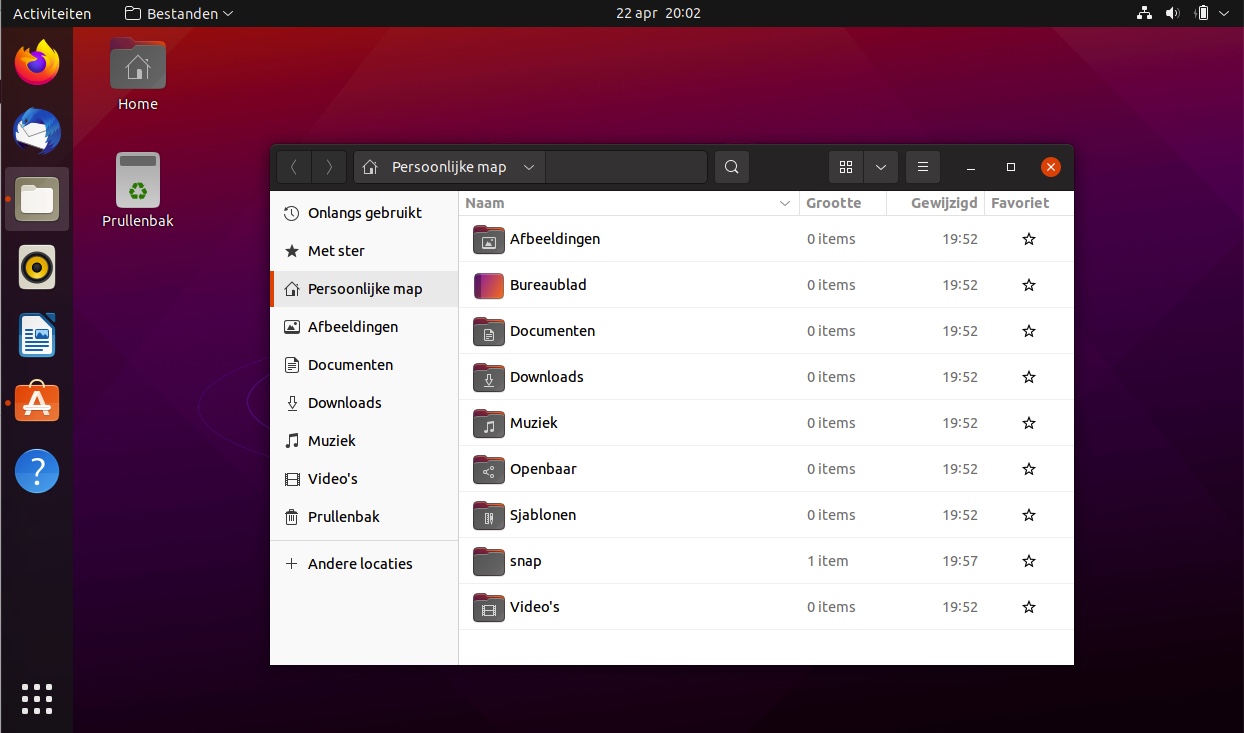Click the Activiteiten overview in top bar
1244x733 pixels.
[x=52, y=14]
